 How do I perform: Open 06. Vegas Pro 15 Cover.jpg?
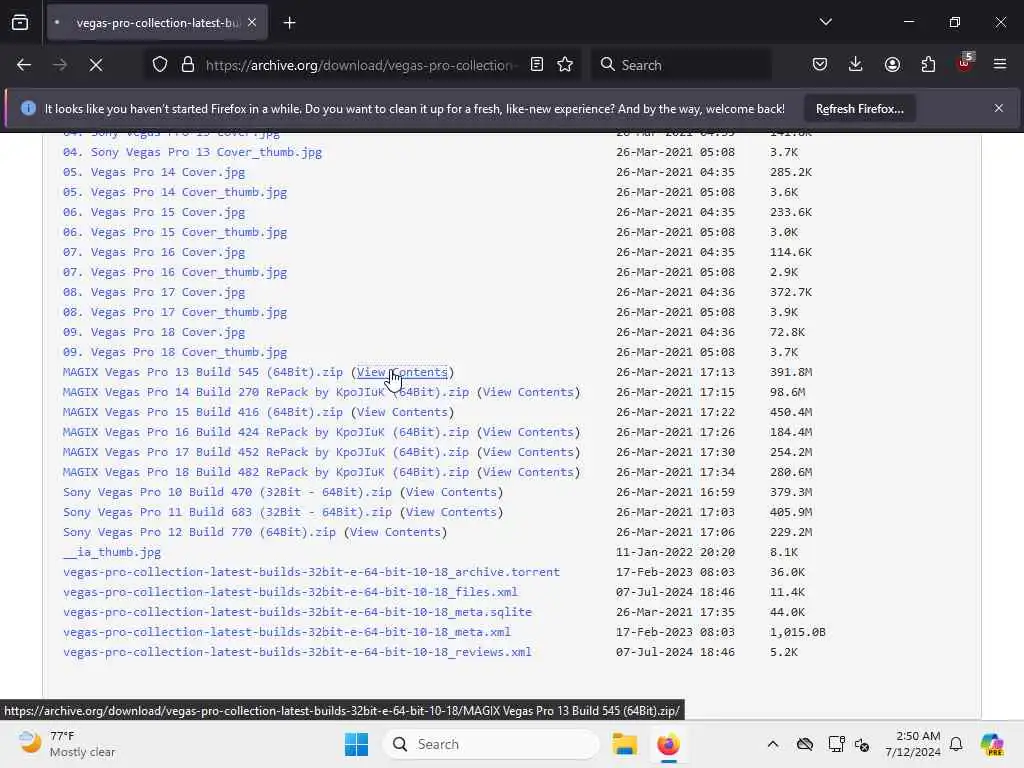point(153,212)
